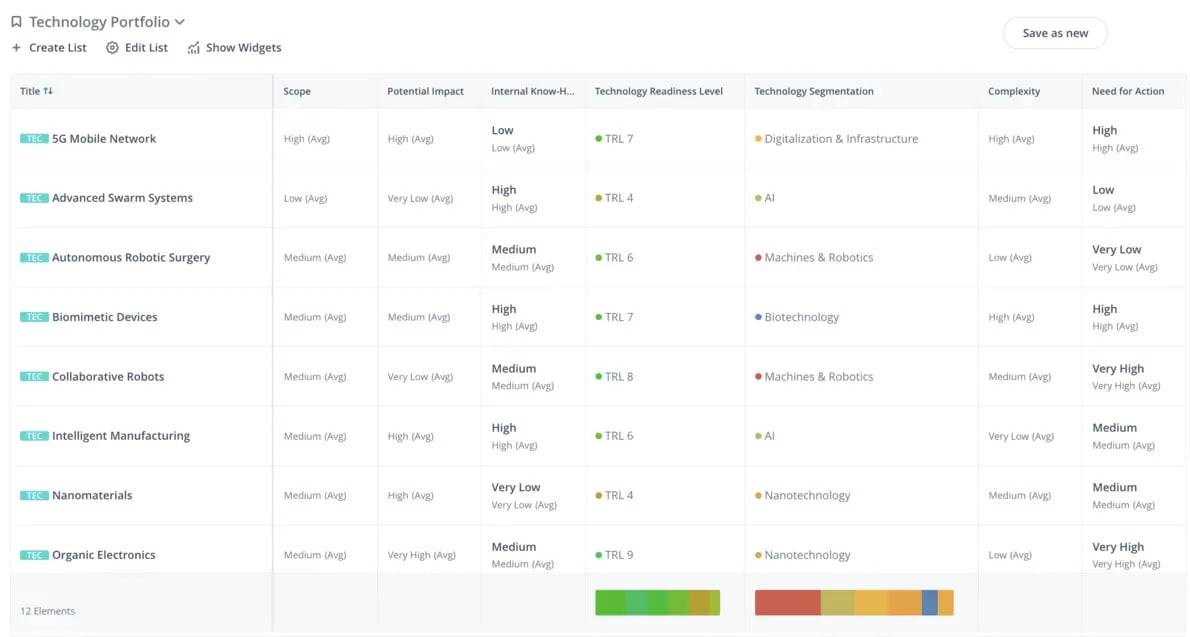Viewport: 1190px width, 637px height.
Task: Click the Need for Action column header
Action: click(x=1128, y=90)
